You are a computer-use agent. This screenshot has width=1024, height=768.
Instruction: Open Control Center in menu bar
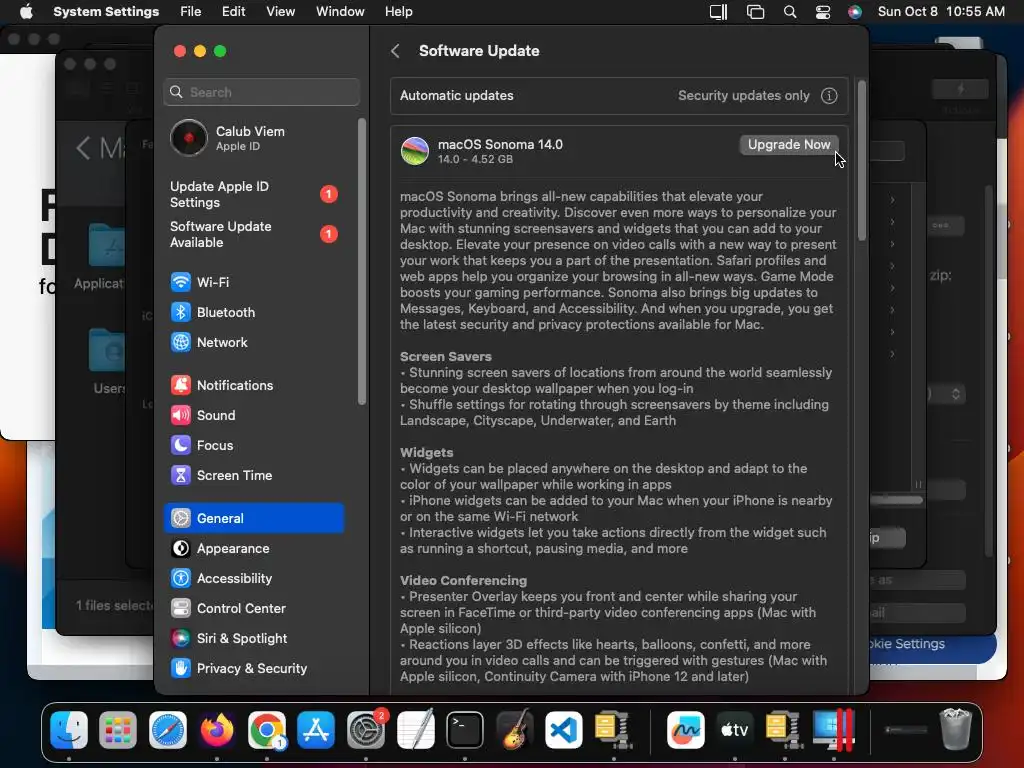tap(823, 11)
